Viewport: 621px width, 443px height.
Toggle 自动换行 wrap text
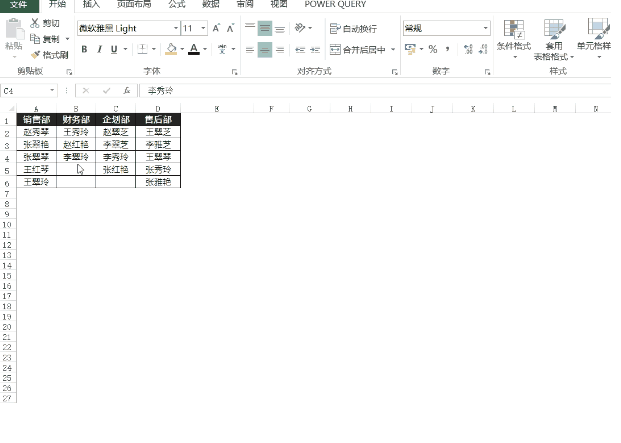353,29
